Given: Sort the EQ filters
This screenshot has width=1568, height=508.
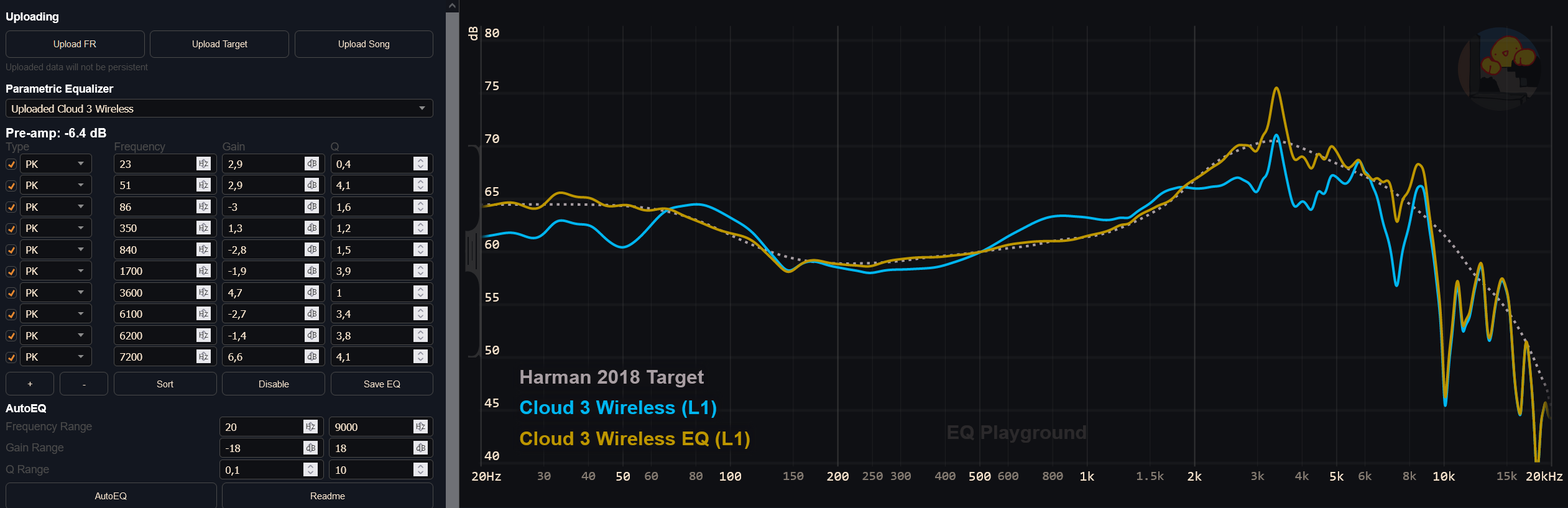Looking at the screenshot, I should point(165,384).
